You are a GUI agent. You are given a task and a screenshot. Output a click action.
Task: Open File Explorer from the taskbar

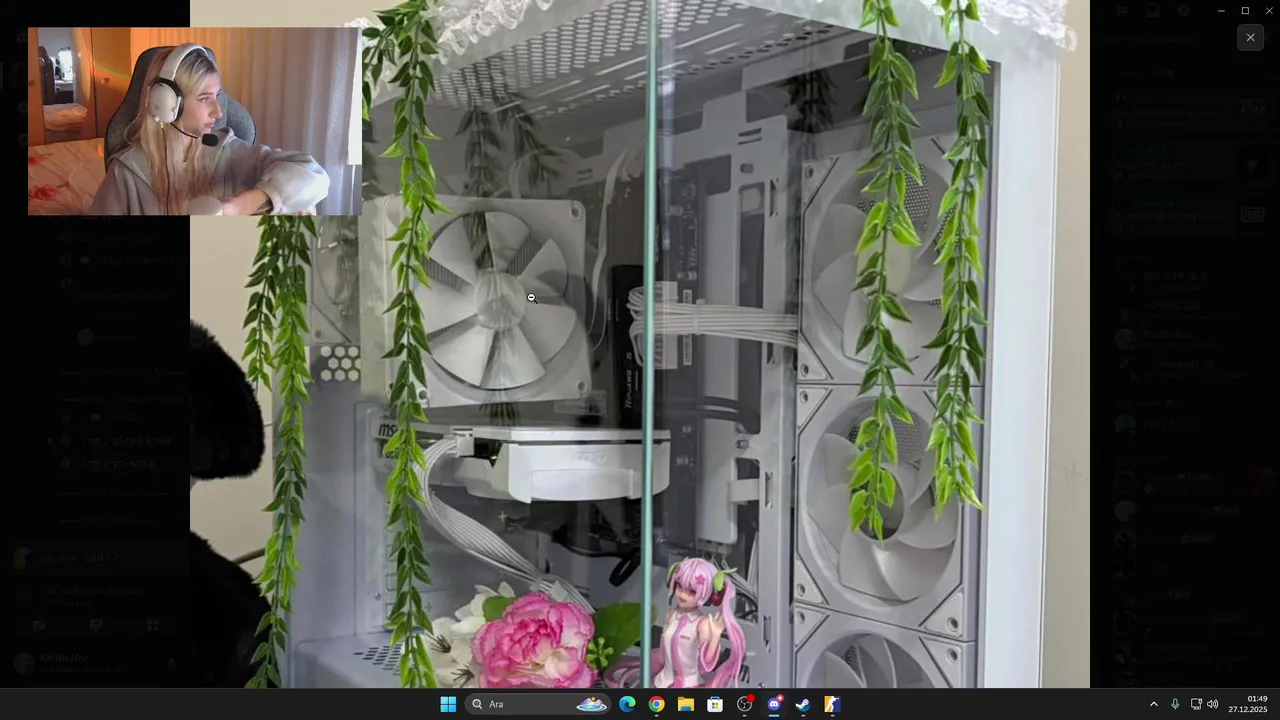[686, 704]
